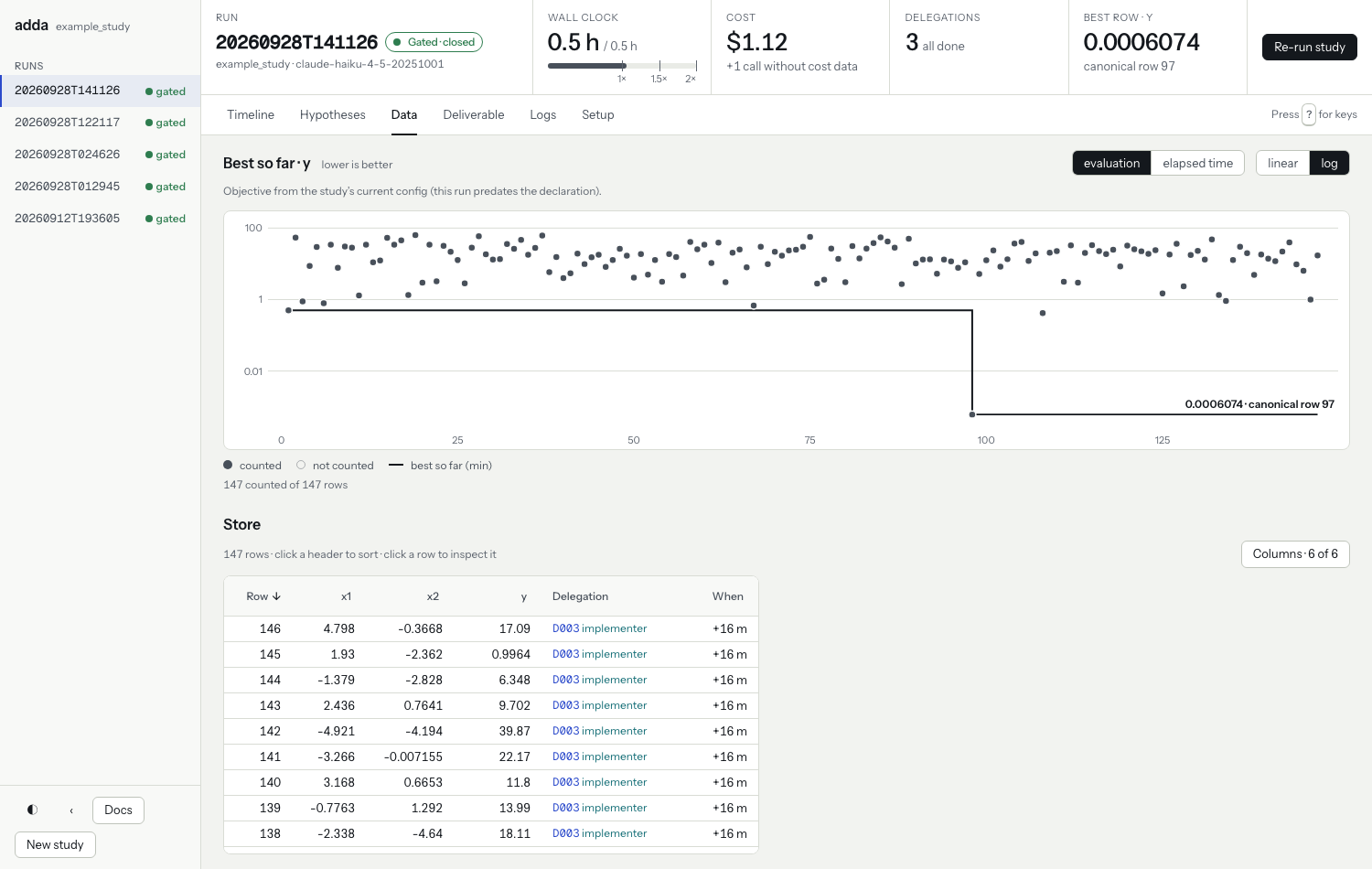Sort the store table by x1

tap(346, 596)
